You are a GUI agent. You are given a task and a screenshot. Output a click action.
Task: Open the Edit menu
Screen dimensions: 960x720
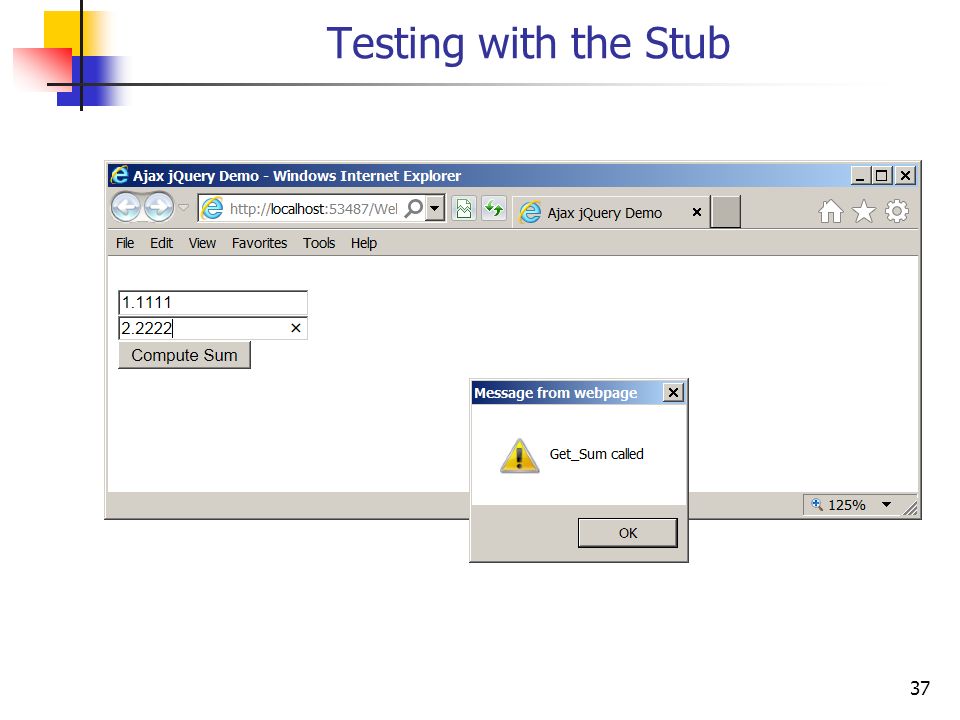coord(162,243)
